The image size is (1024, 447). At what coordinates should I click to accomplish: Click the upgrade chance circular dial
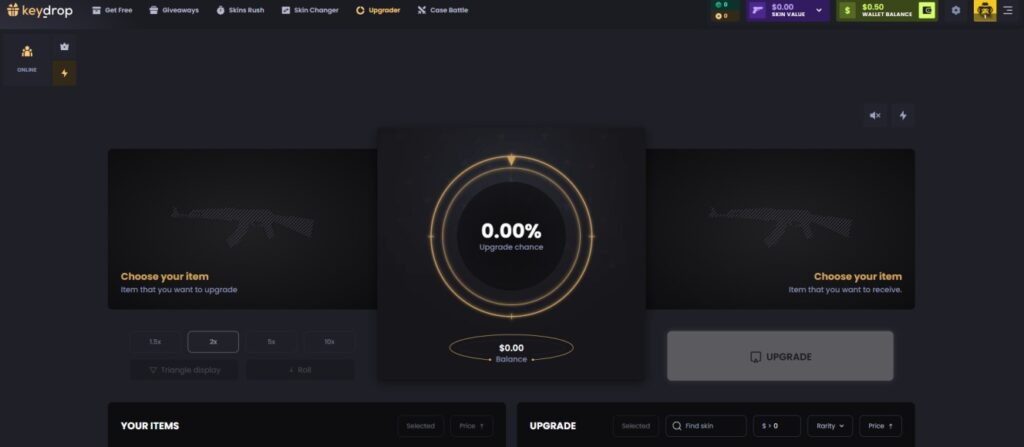511,236
